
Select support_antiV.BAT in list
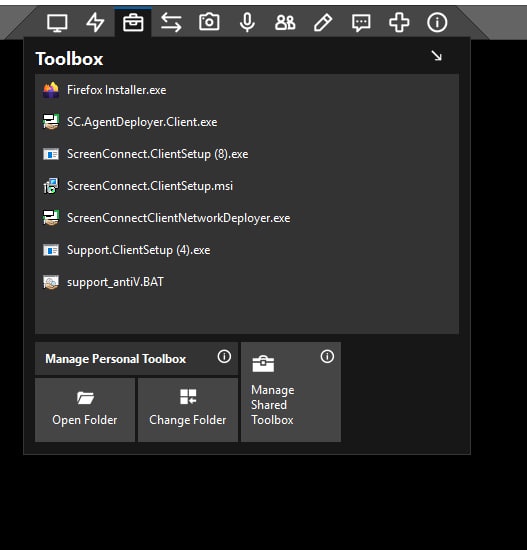(x=247, y=282)
